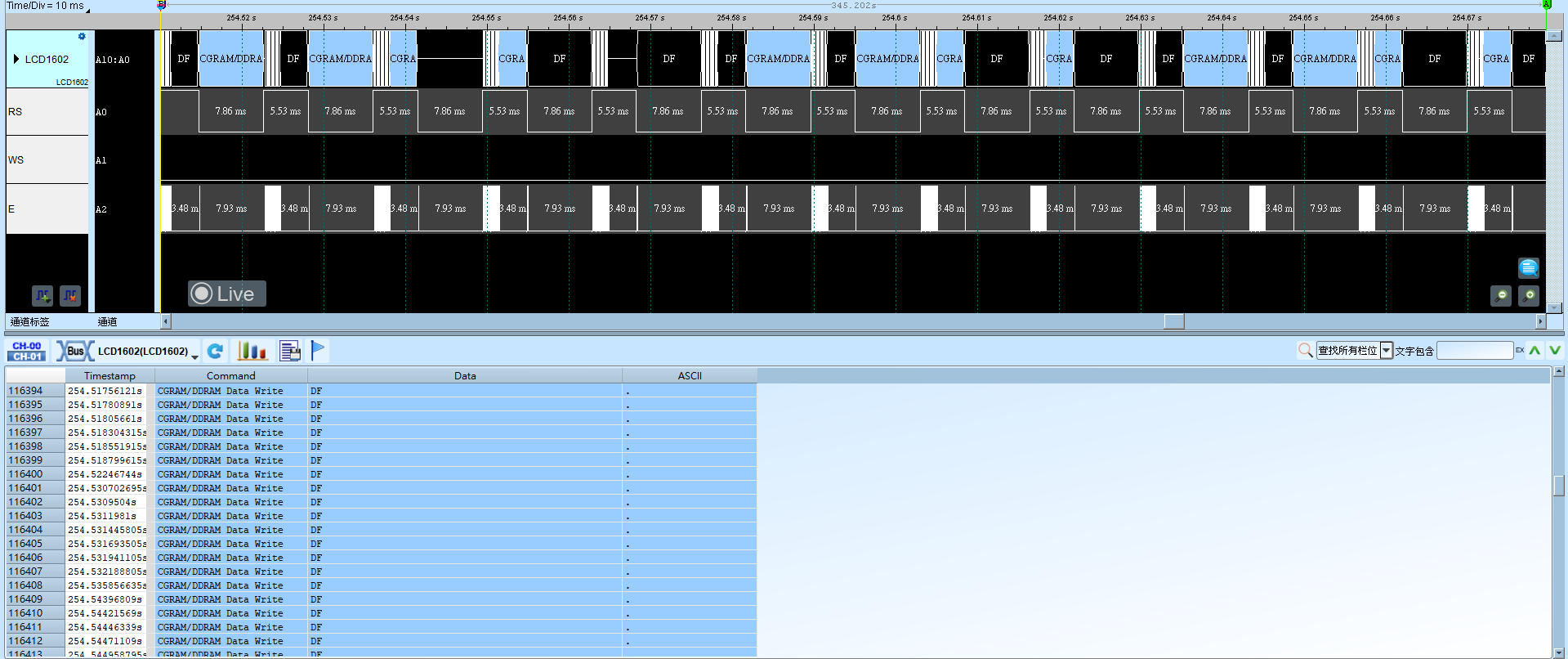Find previous match with green up arrow
The image size is (1568, 659).
pyautogui.click(x=1535, y=351)
